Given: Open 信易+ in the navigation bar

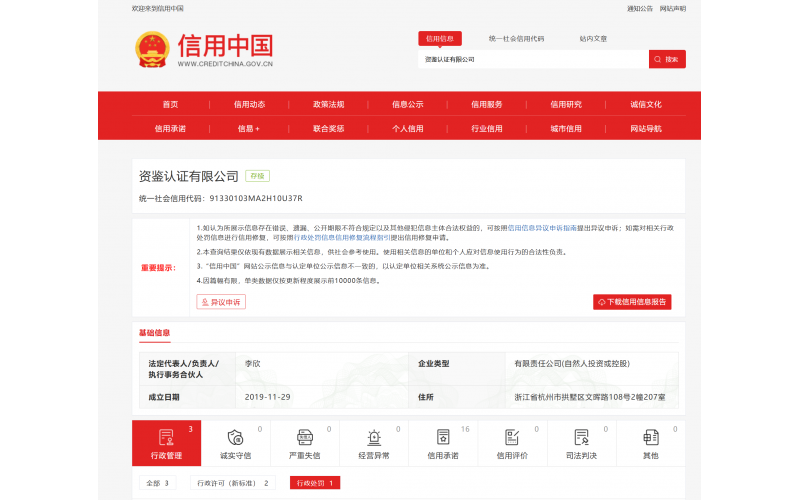Looking at the screenshot, I should pos(248,129).
